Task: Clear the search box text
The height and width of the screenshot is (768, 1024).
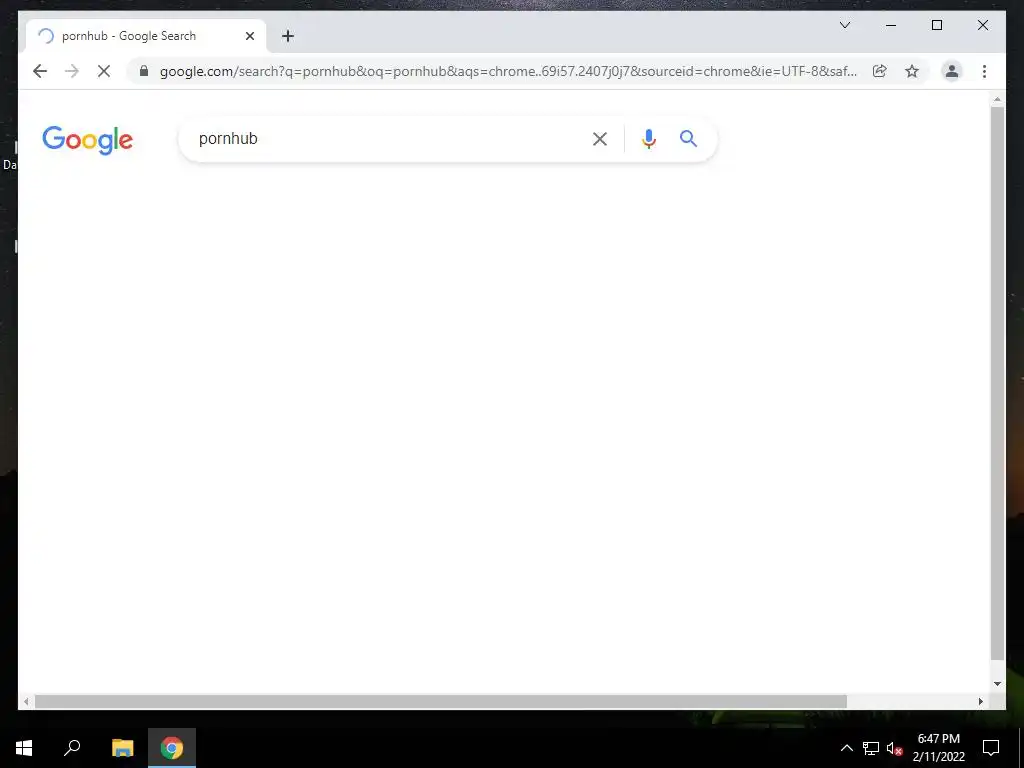Action: click(x=600, y=139)
